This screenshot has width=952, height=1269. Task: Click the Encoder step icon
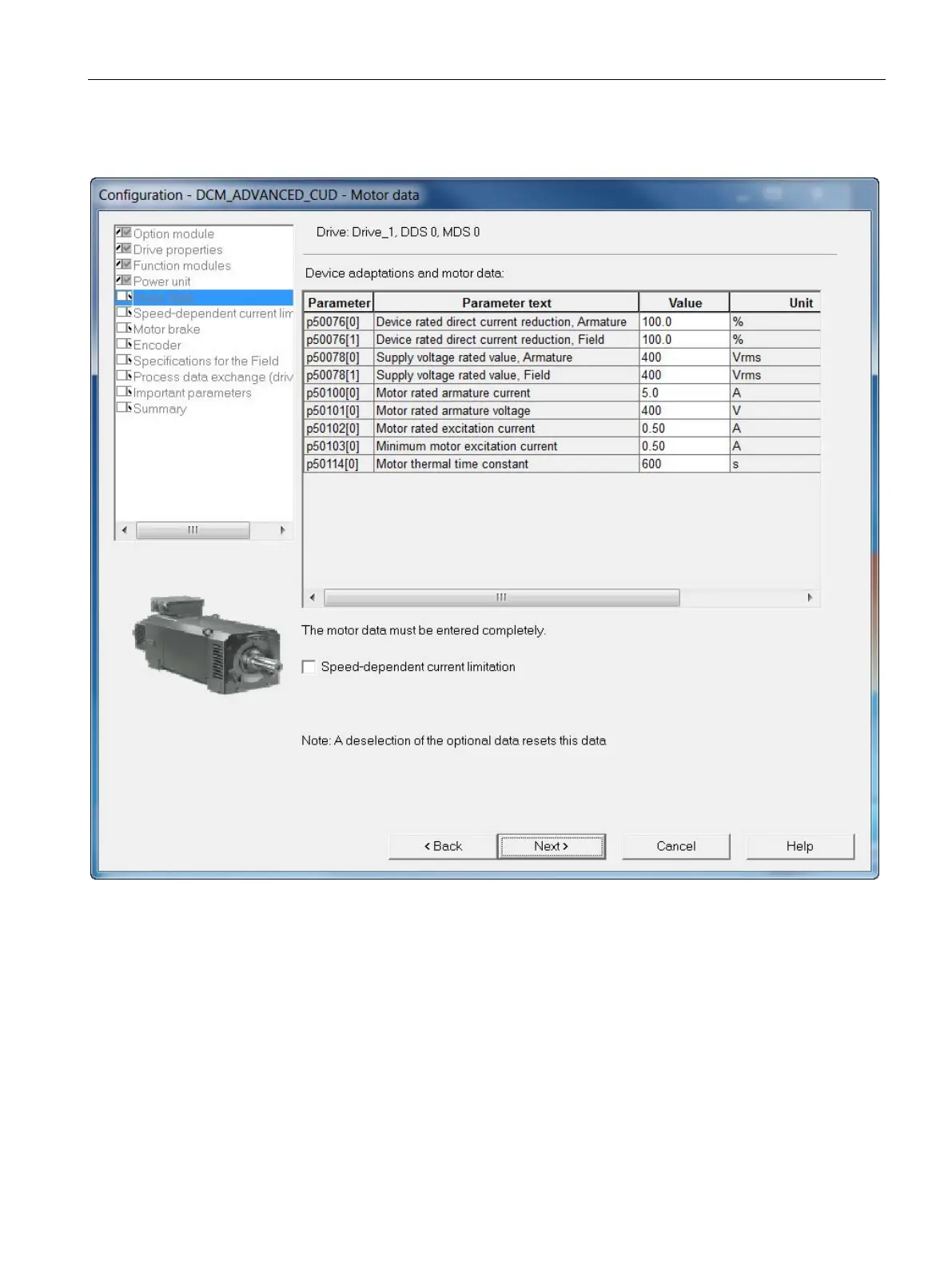(x=124, y=345)
